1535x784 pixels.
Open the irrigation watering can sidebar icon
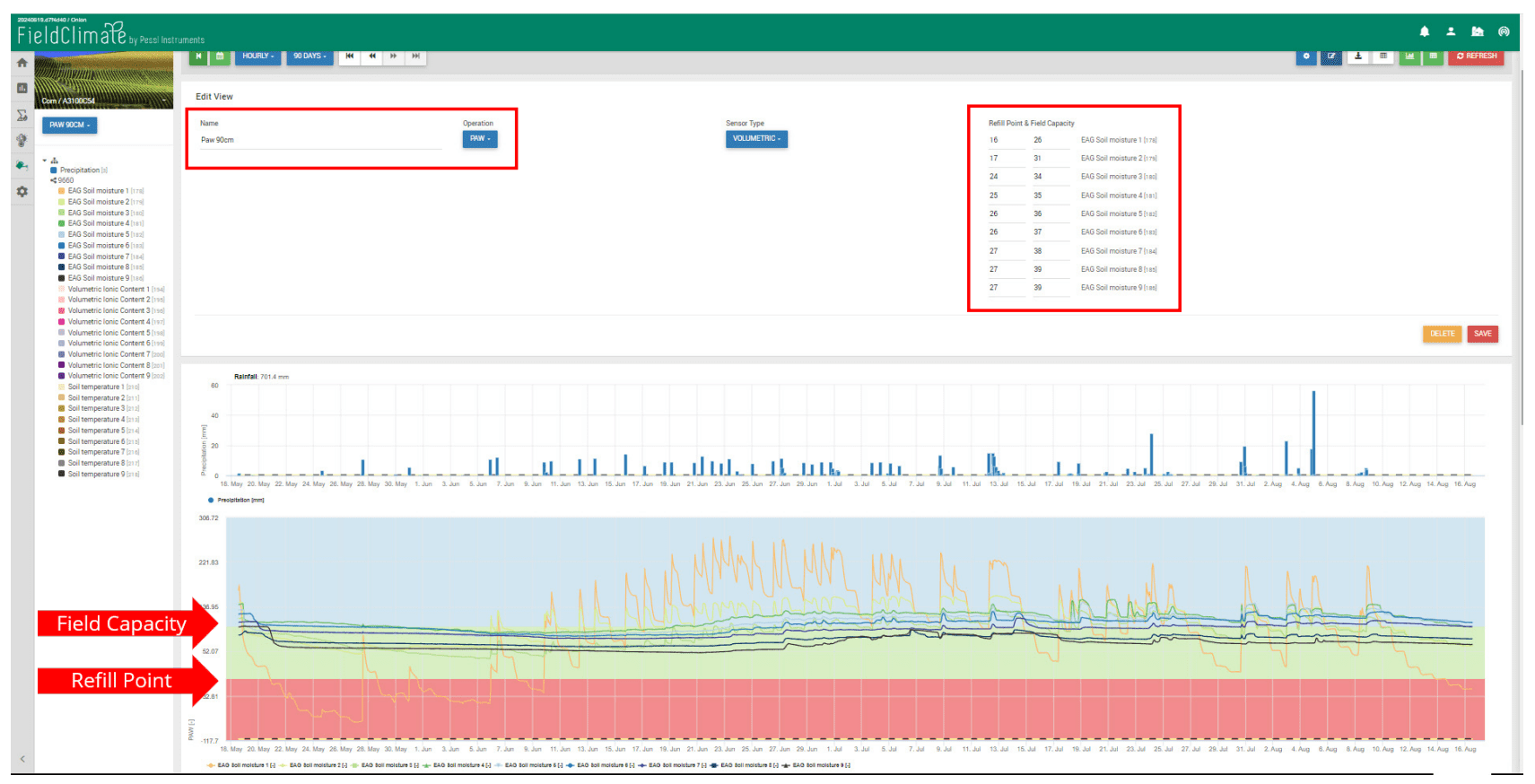click(x=22, y=166)
